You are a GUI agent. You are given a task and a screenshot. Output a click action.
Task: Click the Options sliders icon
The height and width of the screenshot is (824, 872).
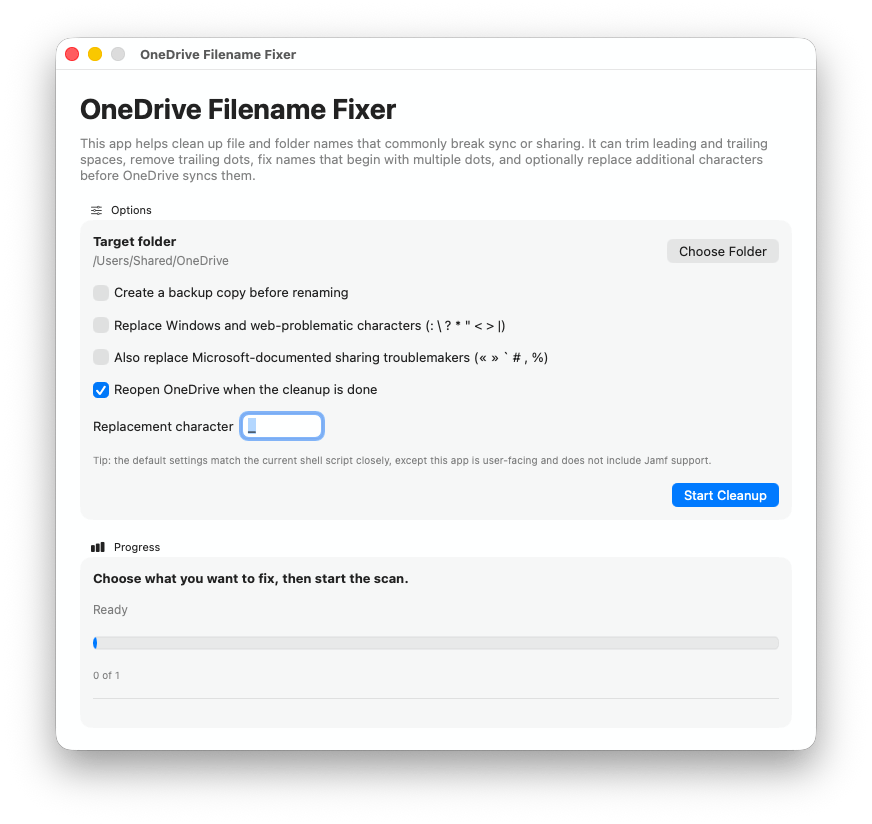tap(97, 210)
